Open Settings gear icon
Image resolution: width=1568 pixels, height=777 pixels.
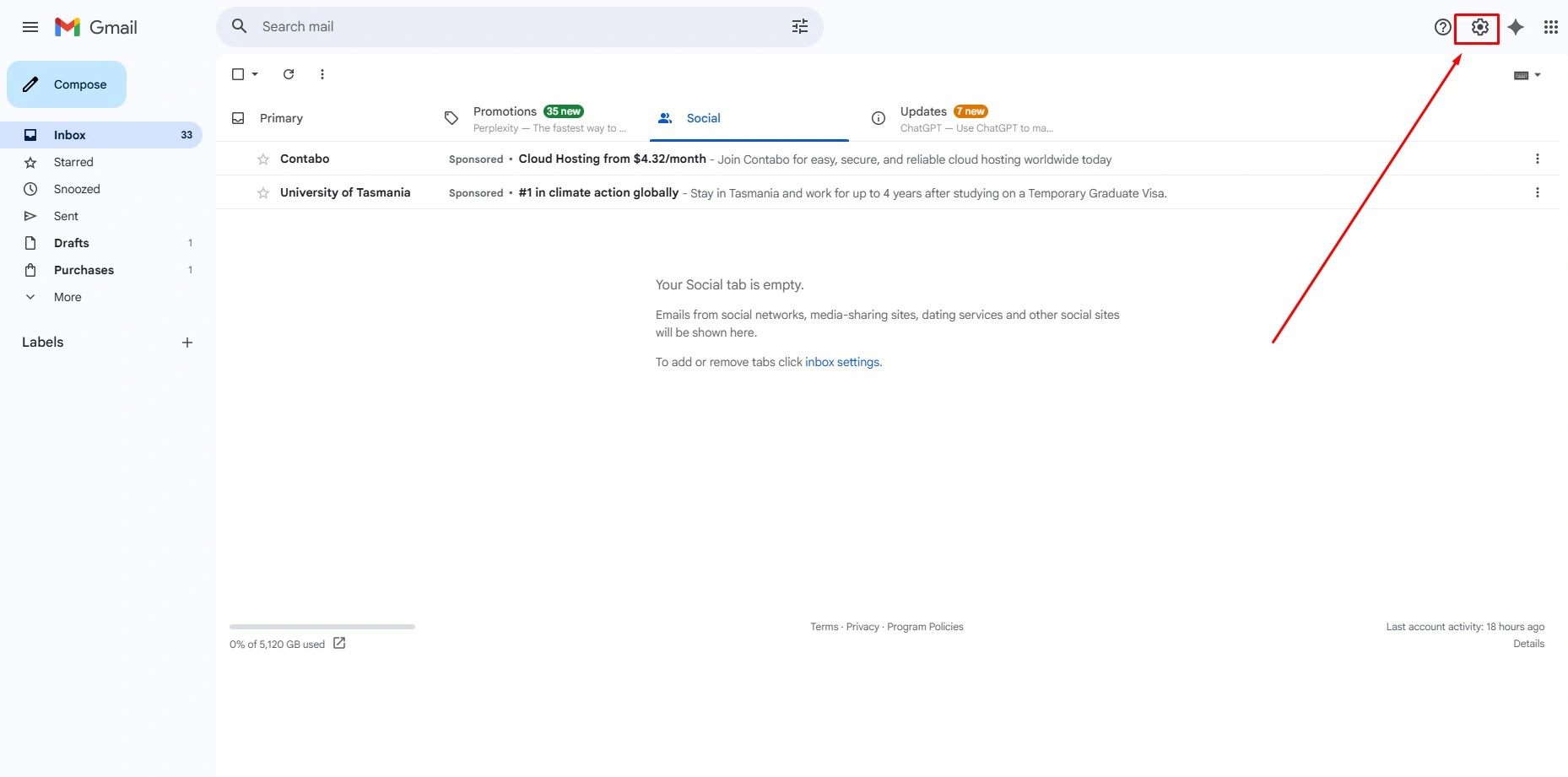1479,27
